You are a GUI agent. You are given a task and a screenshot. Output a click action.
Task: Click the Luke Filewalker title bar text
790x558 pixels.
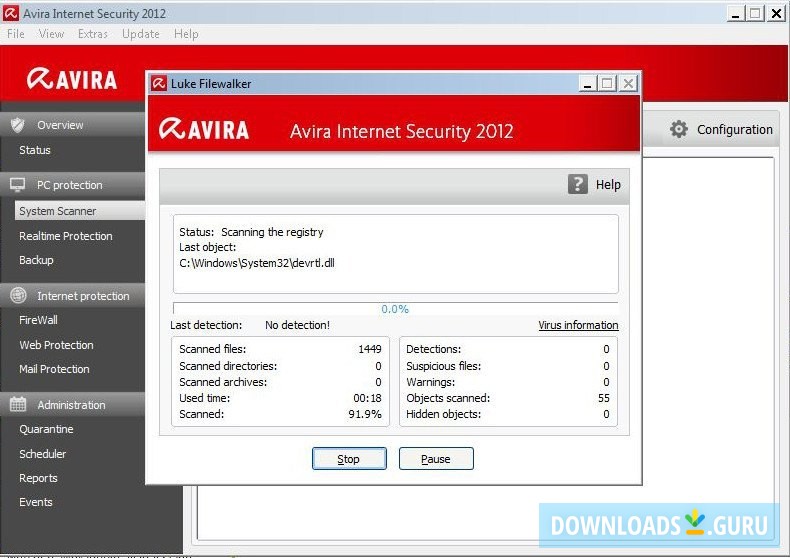point(211,84)
